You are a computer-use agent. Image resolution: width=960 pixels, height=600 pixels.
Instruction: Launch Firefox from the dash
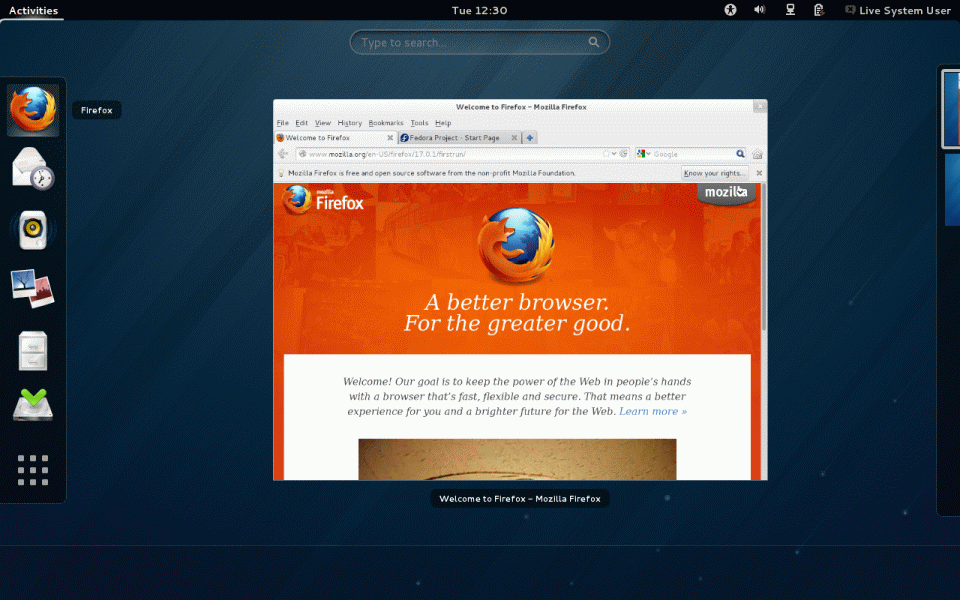point(33,110)
